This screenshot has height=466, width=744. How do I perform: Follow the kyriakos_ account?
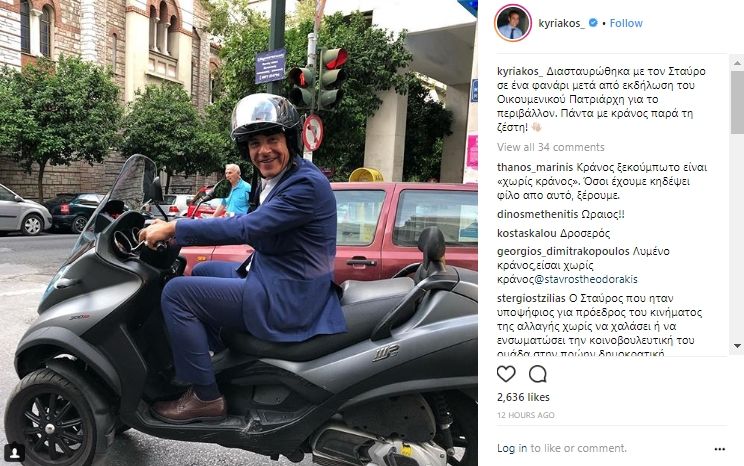point(626,23)
